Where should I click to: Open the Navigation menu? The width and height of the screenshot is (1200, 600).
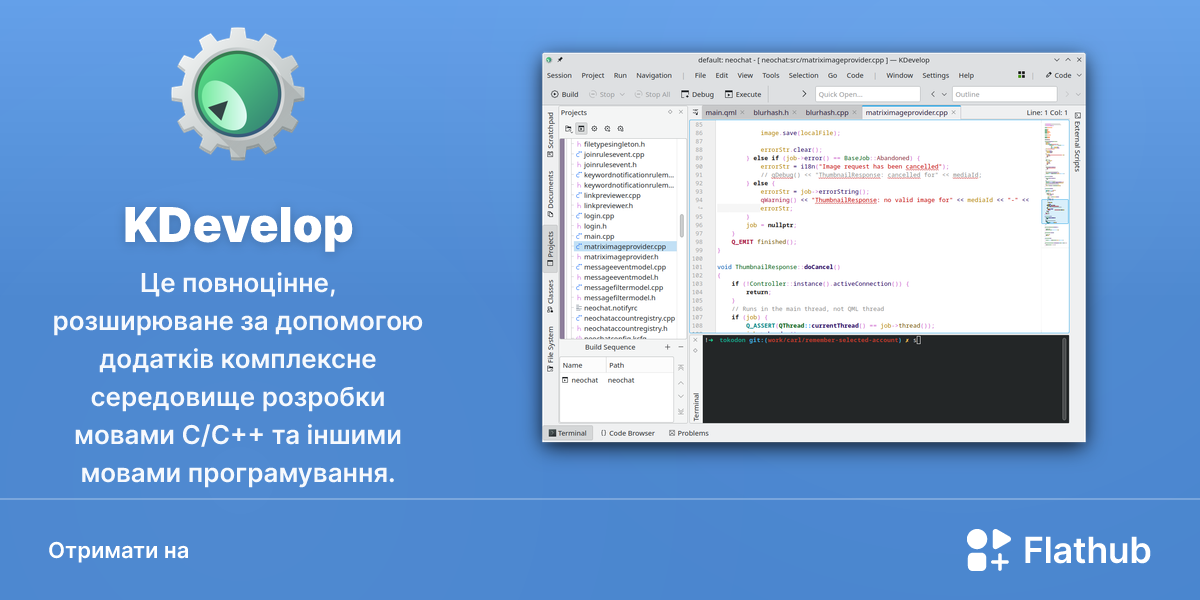point(654,75)
